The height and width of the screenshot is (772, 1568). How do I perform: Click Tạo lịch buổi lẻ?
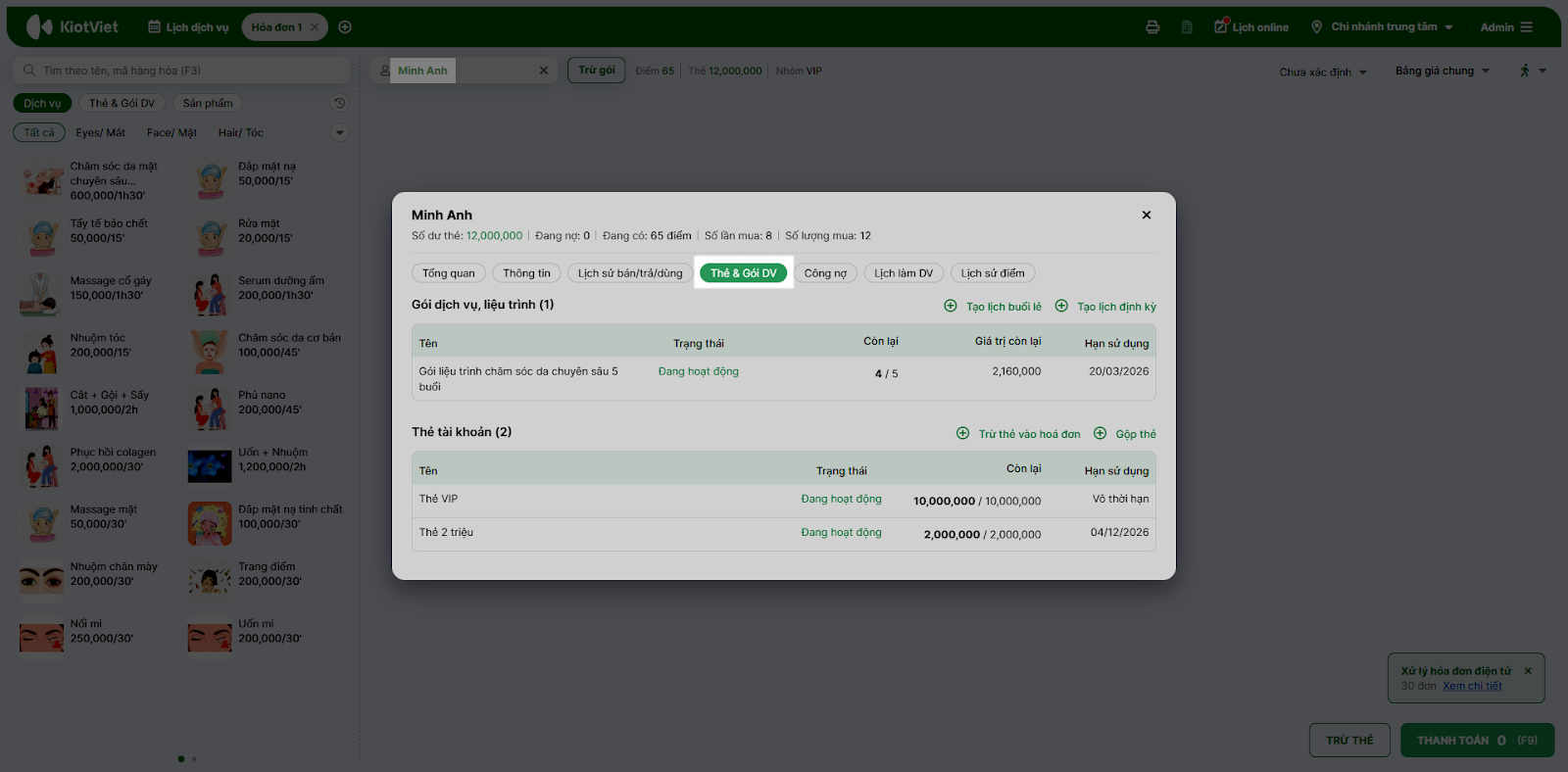pos(993,307)
